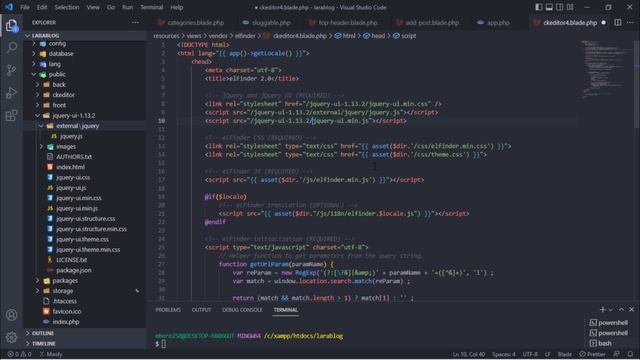Switch to the PROBLEMS panel tab
The image size is (640, 360).
[168, 310]
